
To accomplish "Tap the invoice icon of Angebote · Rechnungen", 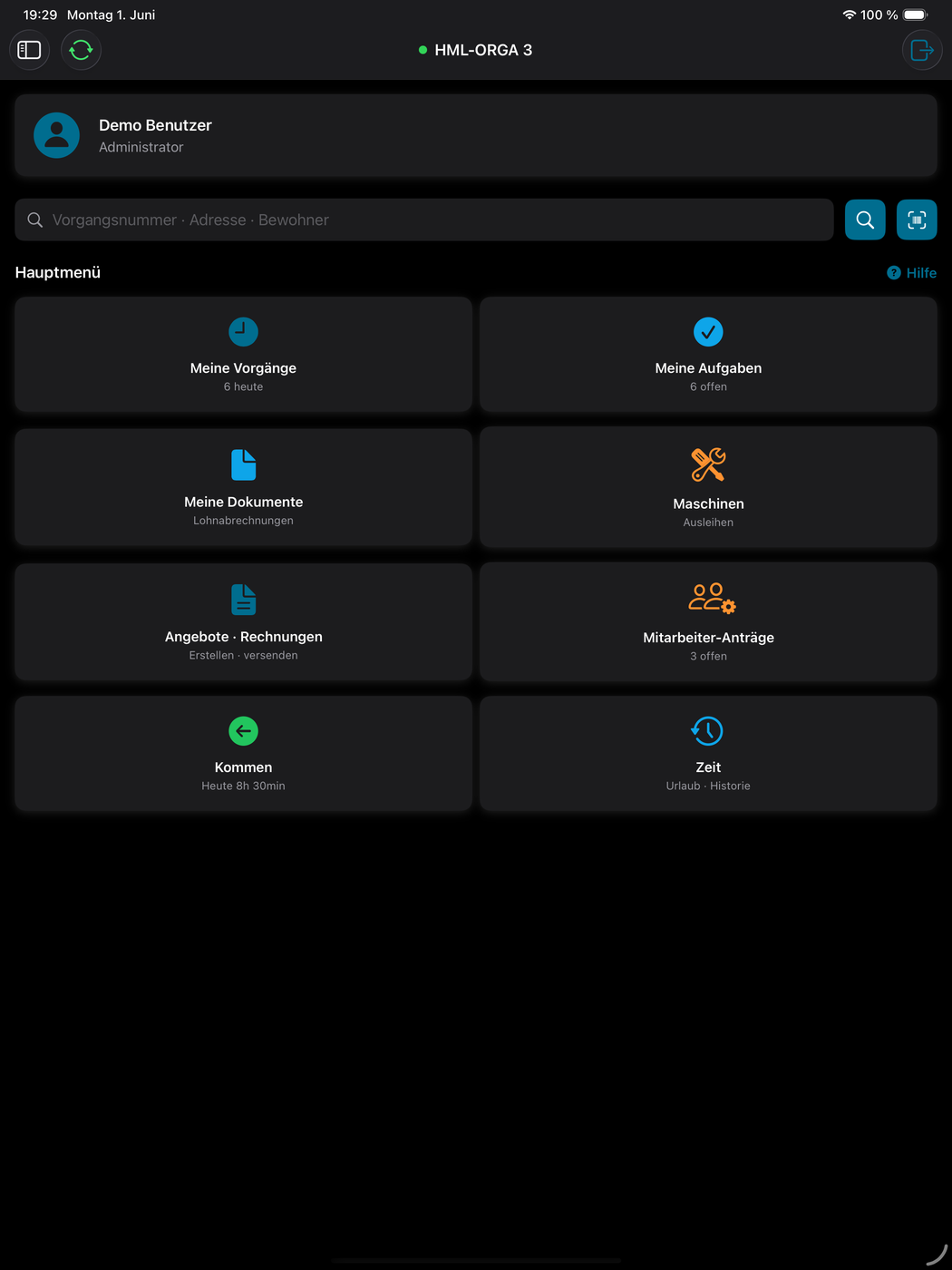I will pos(243,600).
